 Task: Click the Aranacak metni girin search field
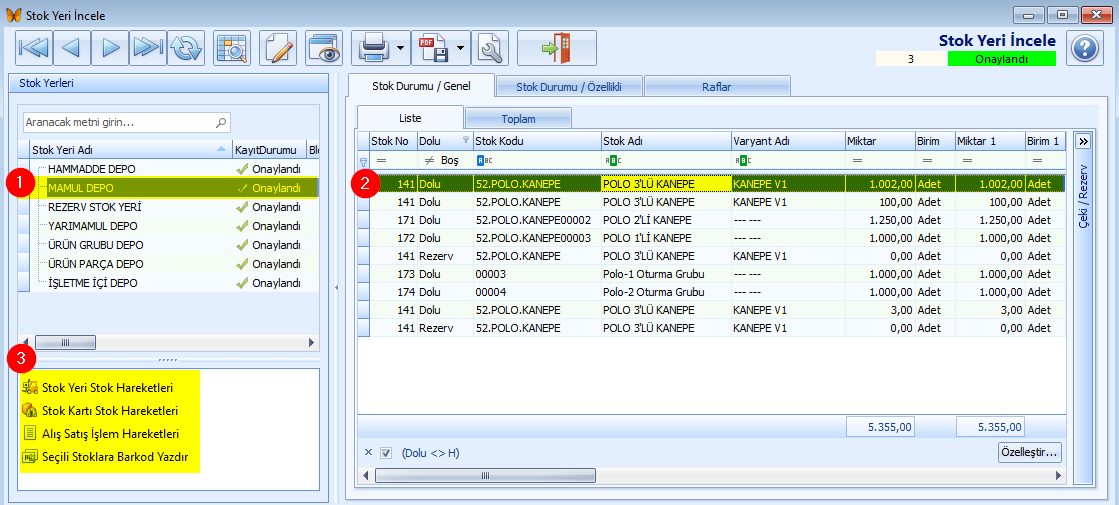(x=127, y=122)
